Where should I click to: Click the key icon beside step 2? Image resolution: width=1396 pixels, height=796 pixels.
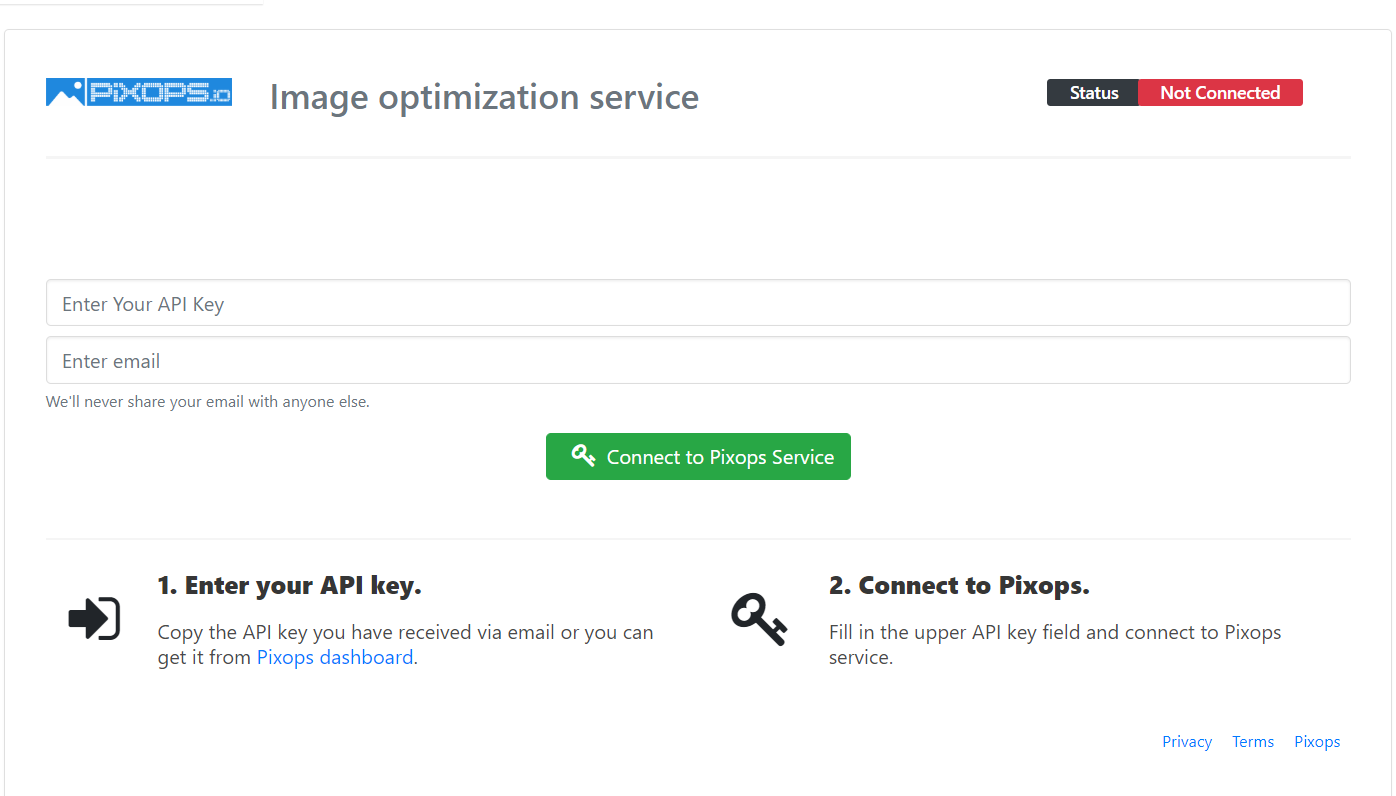(760, 618)
